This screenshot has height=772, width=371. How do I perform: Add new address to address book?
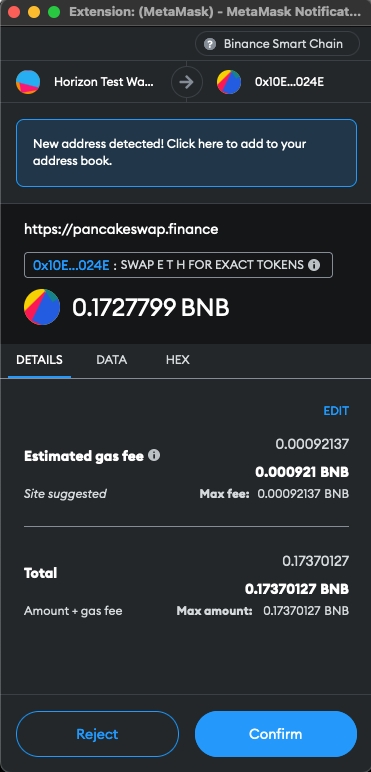click(186, 153)
